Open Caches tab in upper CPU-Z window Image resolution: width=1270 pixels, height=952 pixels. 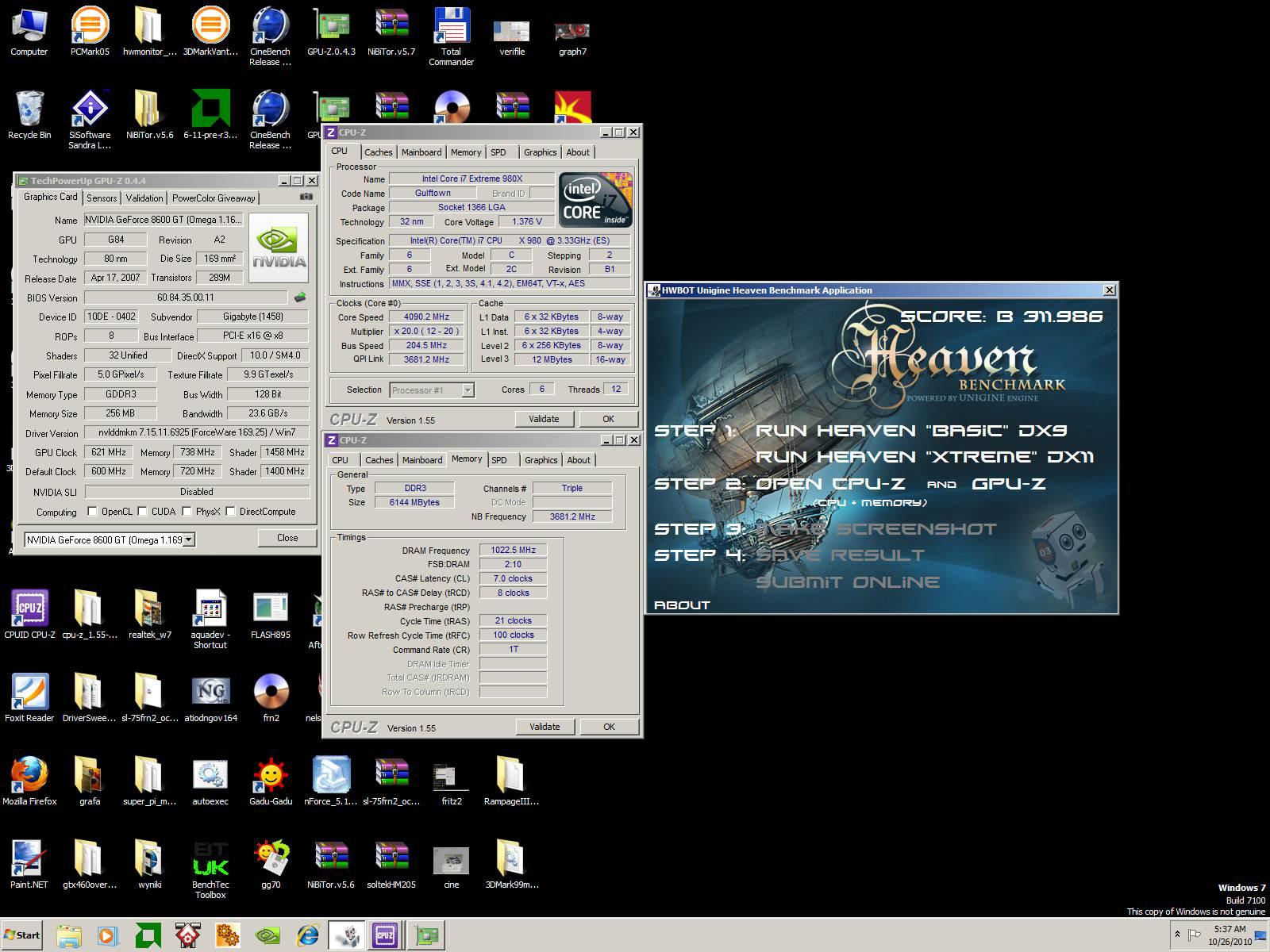click(x=378, y=152)
